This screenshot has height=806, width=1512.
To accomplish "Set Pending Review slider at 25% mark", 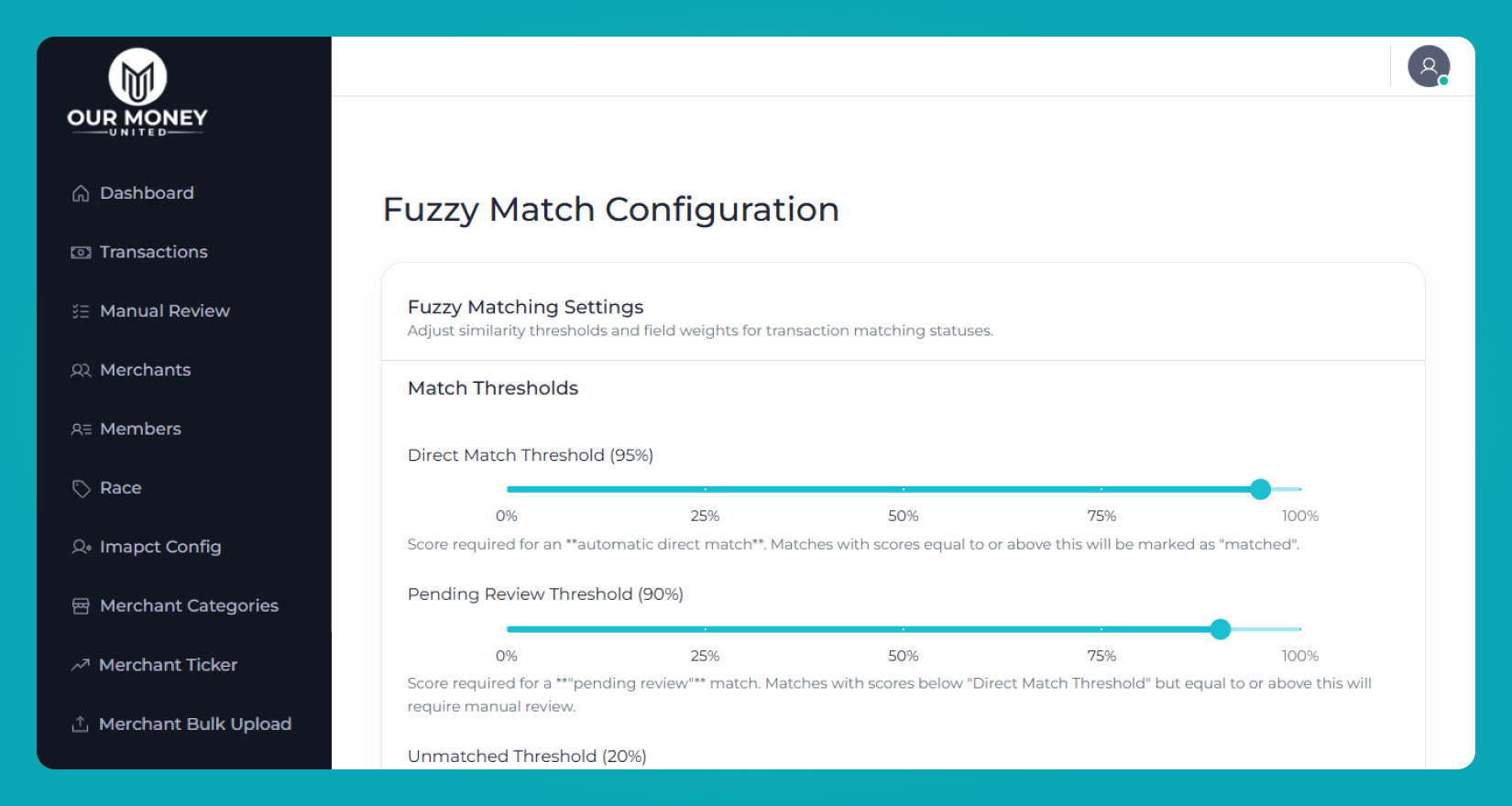I will [x=706, y=629].
